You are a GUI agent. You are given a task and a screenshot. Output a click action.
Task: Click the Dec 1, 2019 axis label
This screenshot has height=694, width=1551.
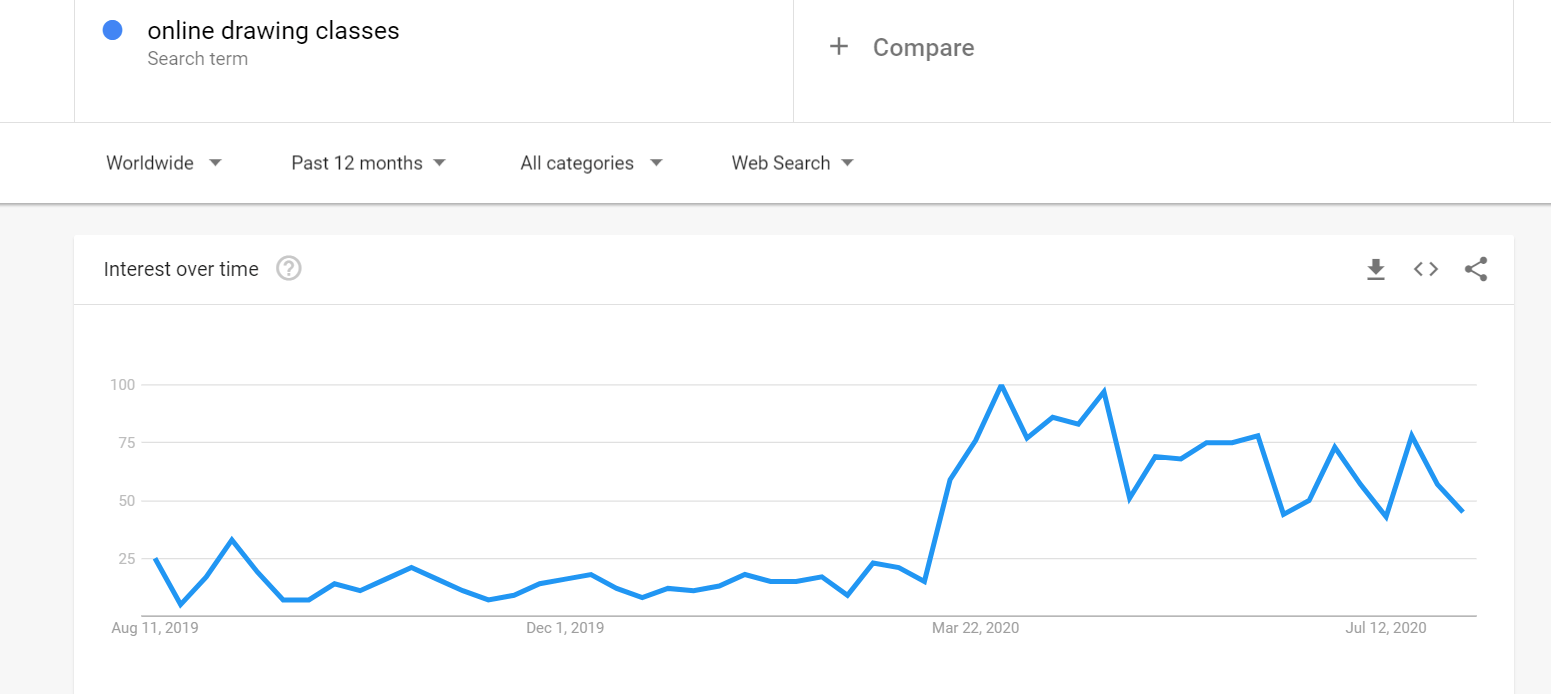pyautogui.click(x=565, y=628)
